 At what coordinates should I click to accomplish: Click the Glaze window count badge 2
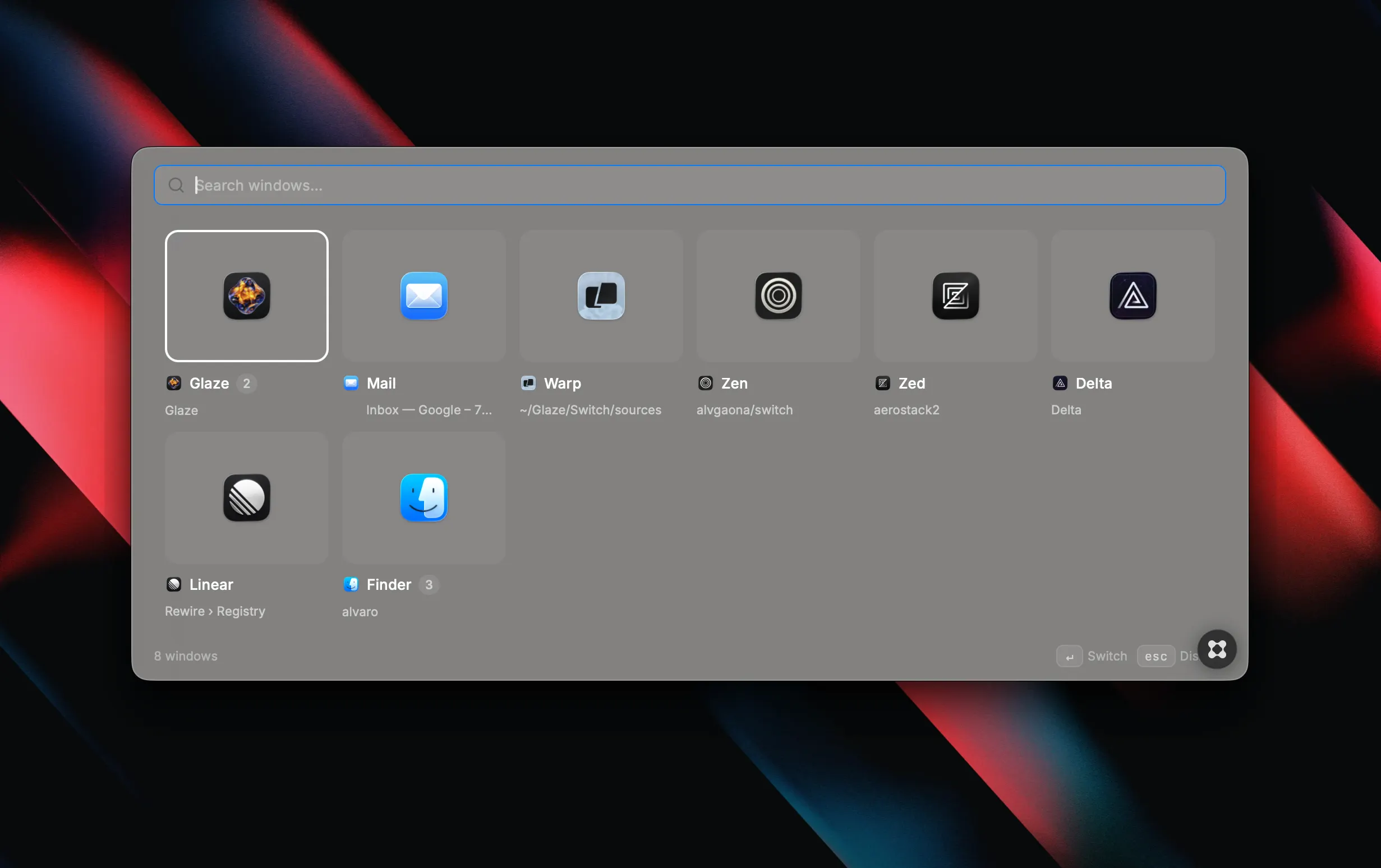(247, 383)
